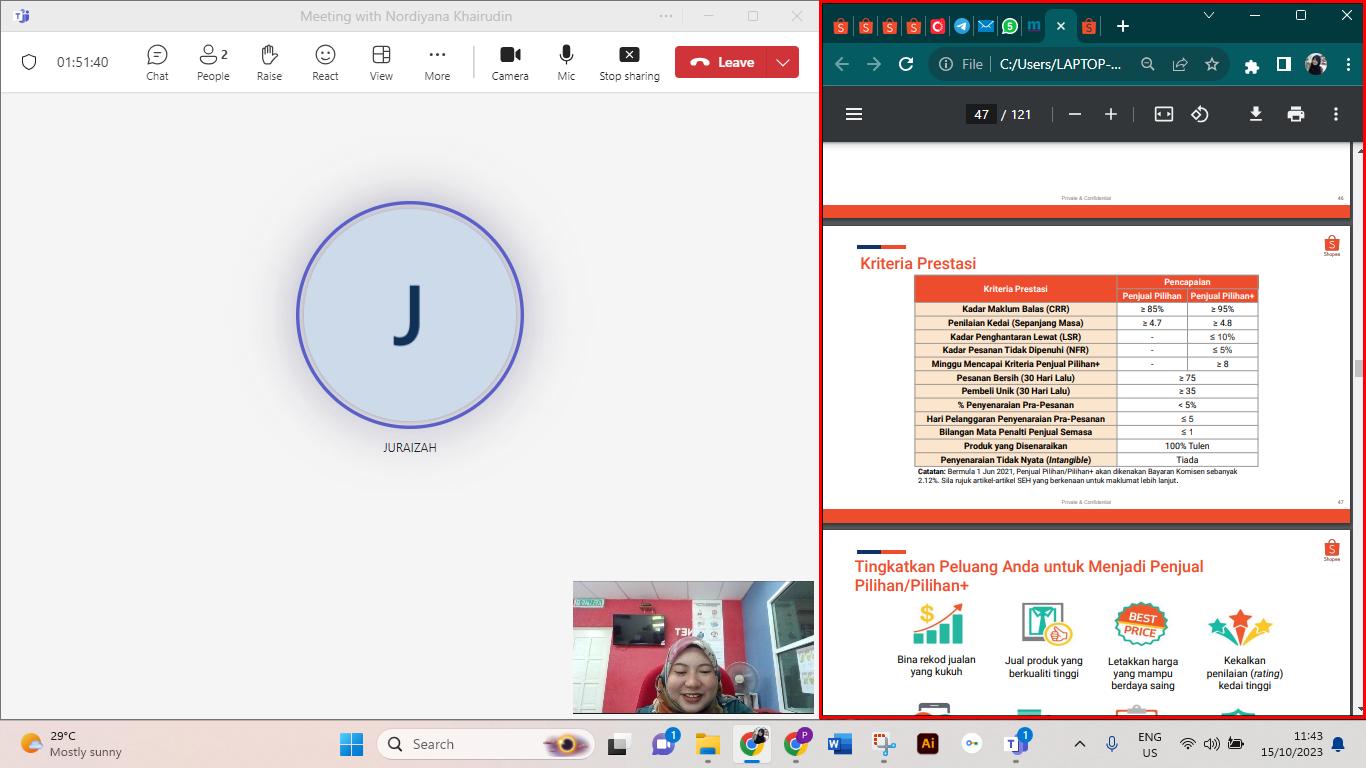Toggle PDF Fit to width
Screen dimensions: 1366x768
pyautogui.click(x=1164, y=114)
